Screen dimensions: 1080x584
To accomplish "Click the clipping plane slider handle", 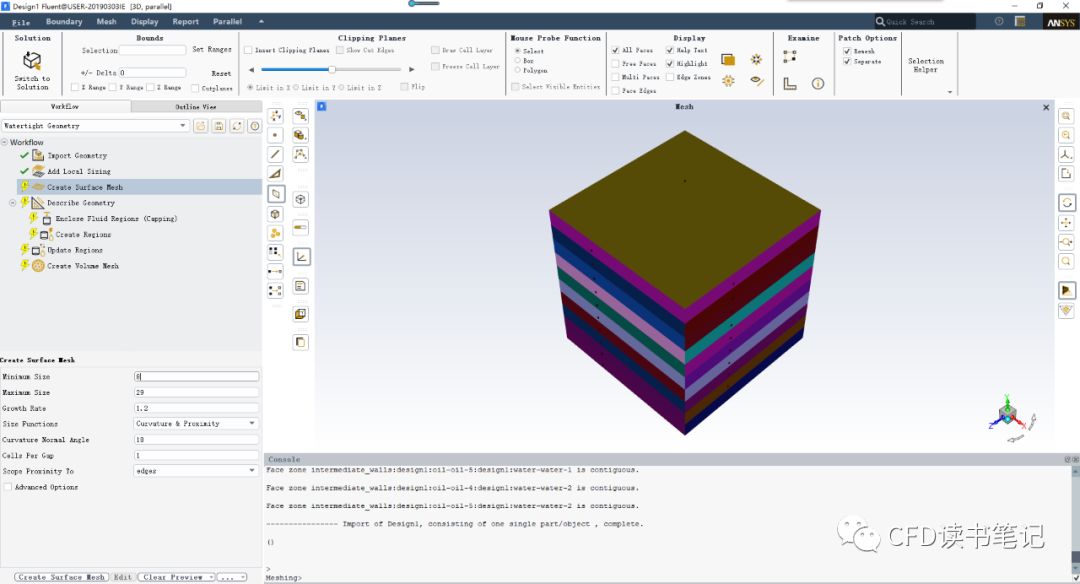I will coord(331,69).
